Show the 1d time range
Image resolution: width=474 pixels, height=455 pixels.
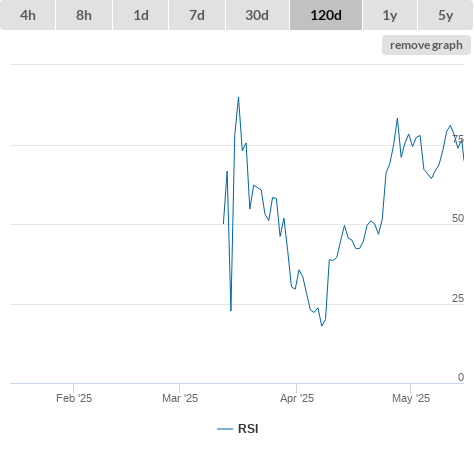pyautogui.click(x=141, y=15)
